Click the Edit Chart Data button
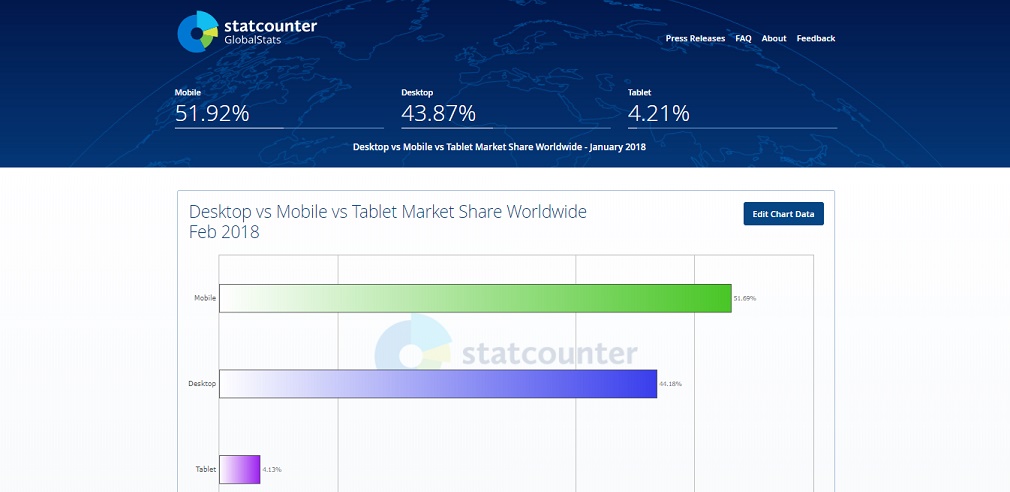 pyautogui.click(x=783, y=214)
